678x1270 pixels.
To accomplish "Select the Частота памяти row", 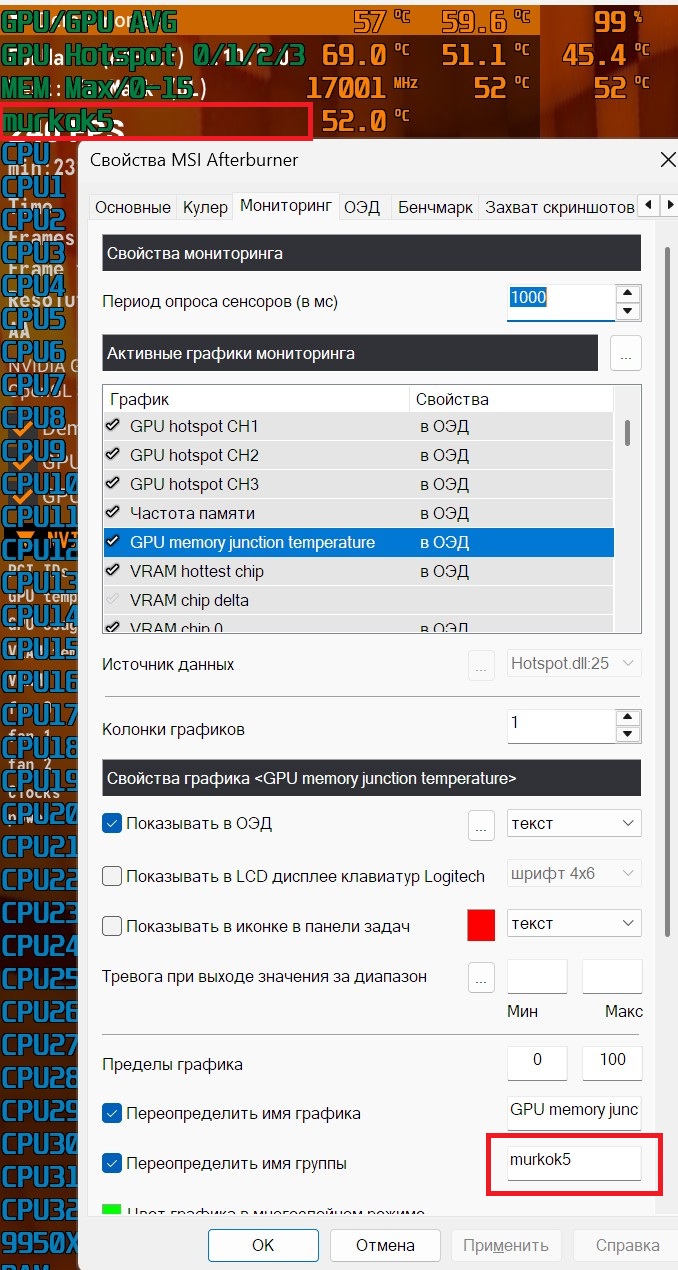I will 358,513.
